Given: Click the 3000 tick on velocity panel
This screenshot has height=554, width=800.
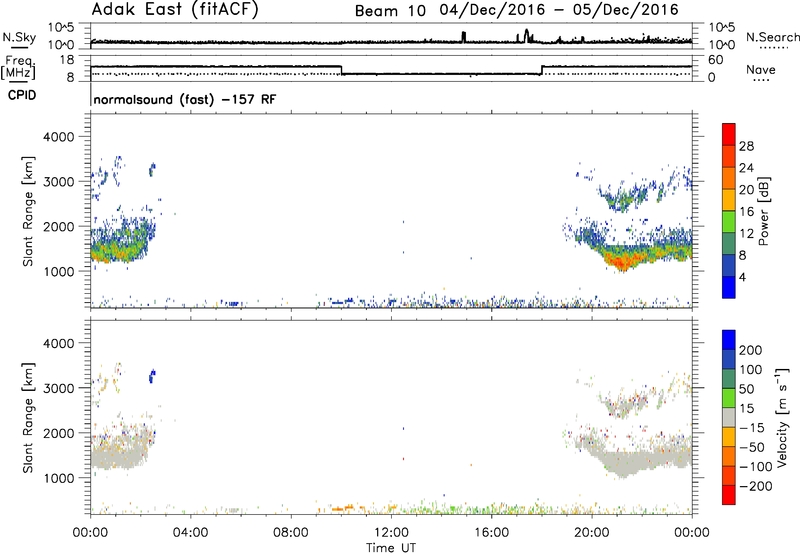Looking at the screenshot, I should click(x=58, y=388).
